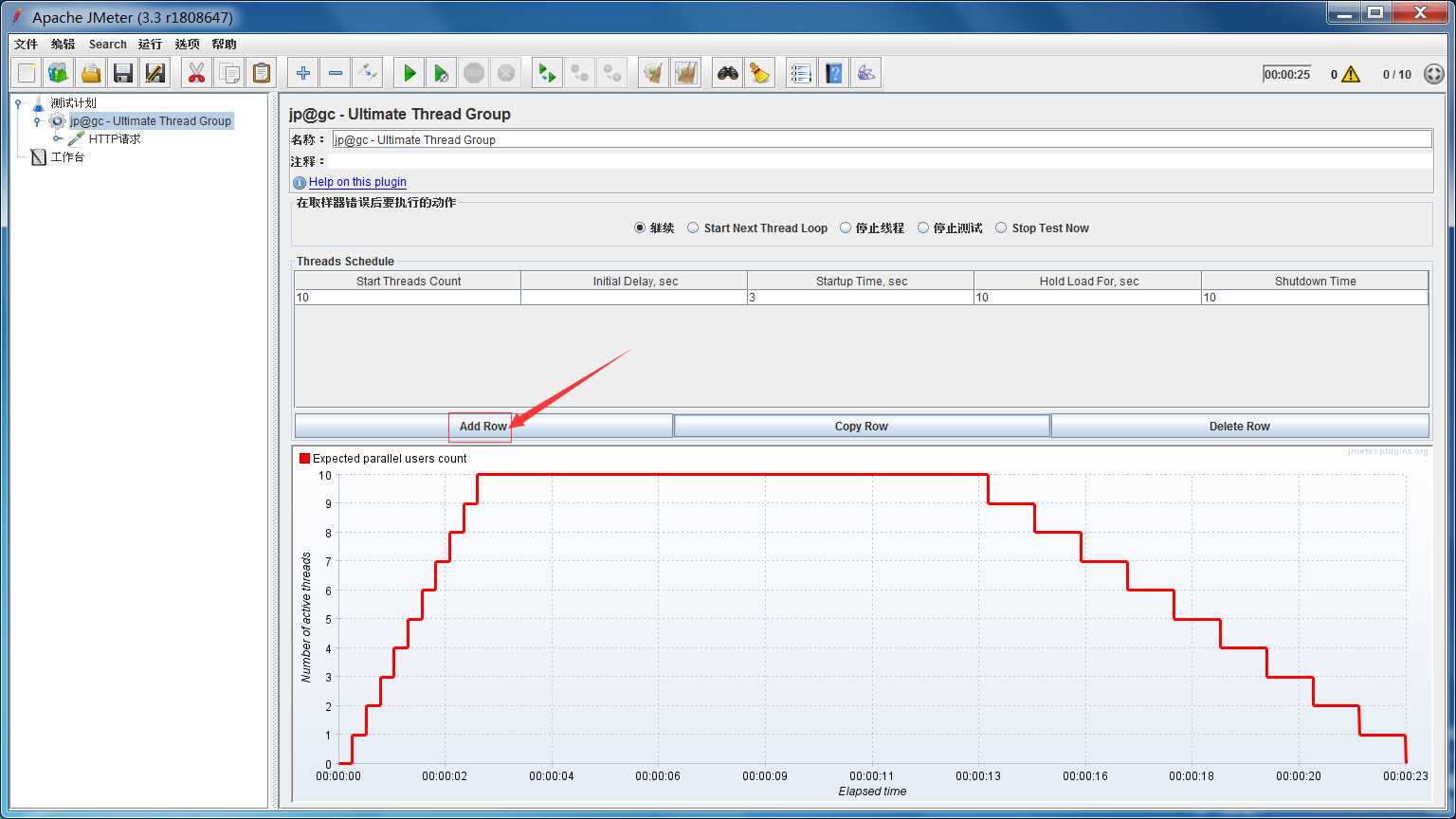Collapse the Ultimate Thread Group tree node
The height and width of the screenshot is (819, 1456).
click(38, 121)
